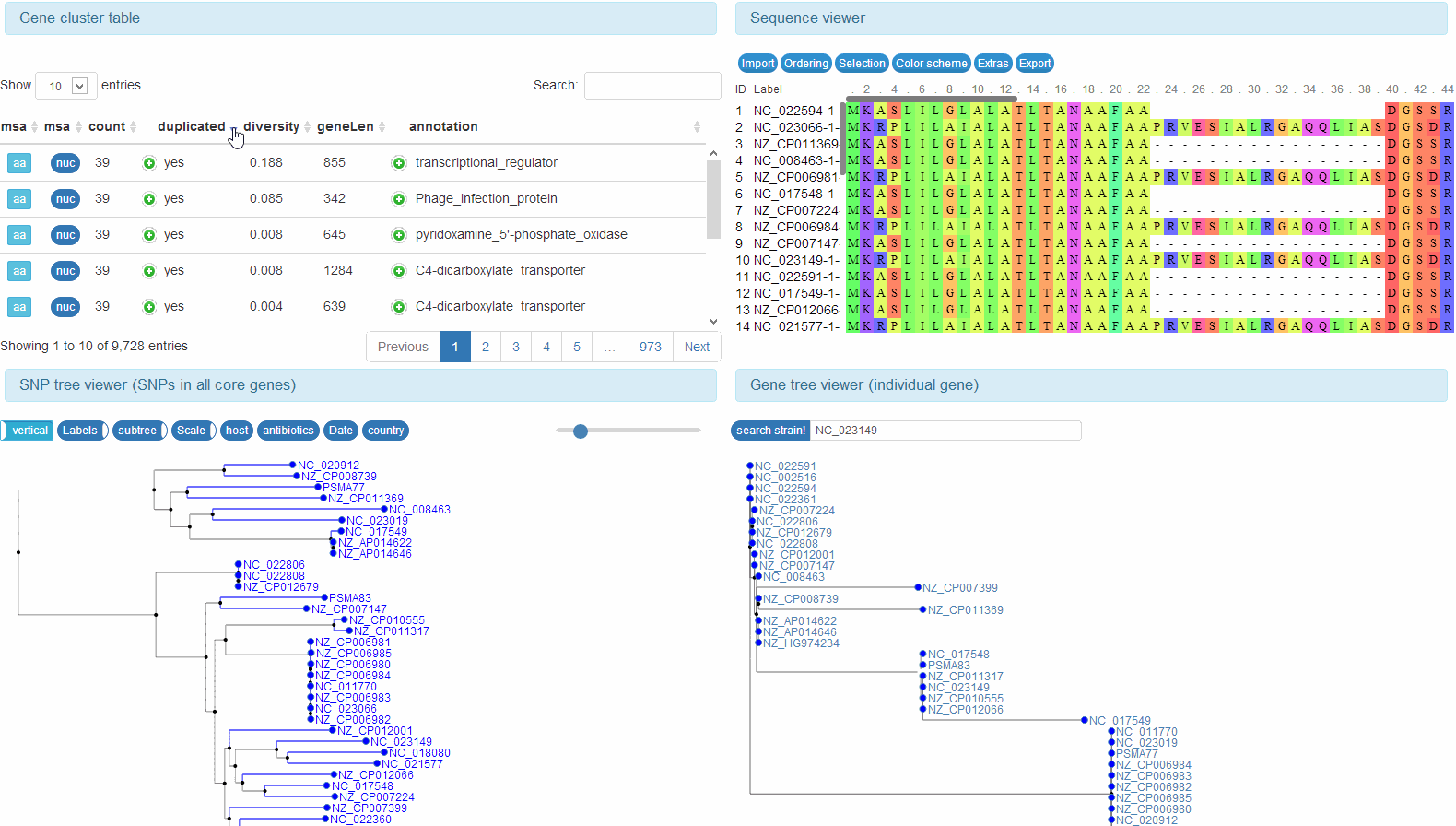Go to page 2 of the table

486,347
